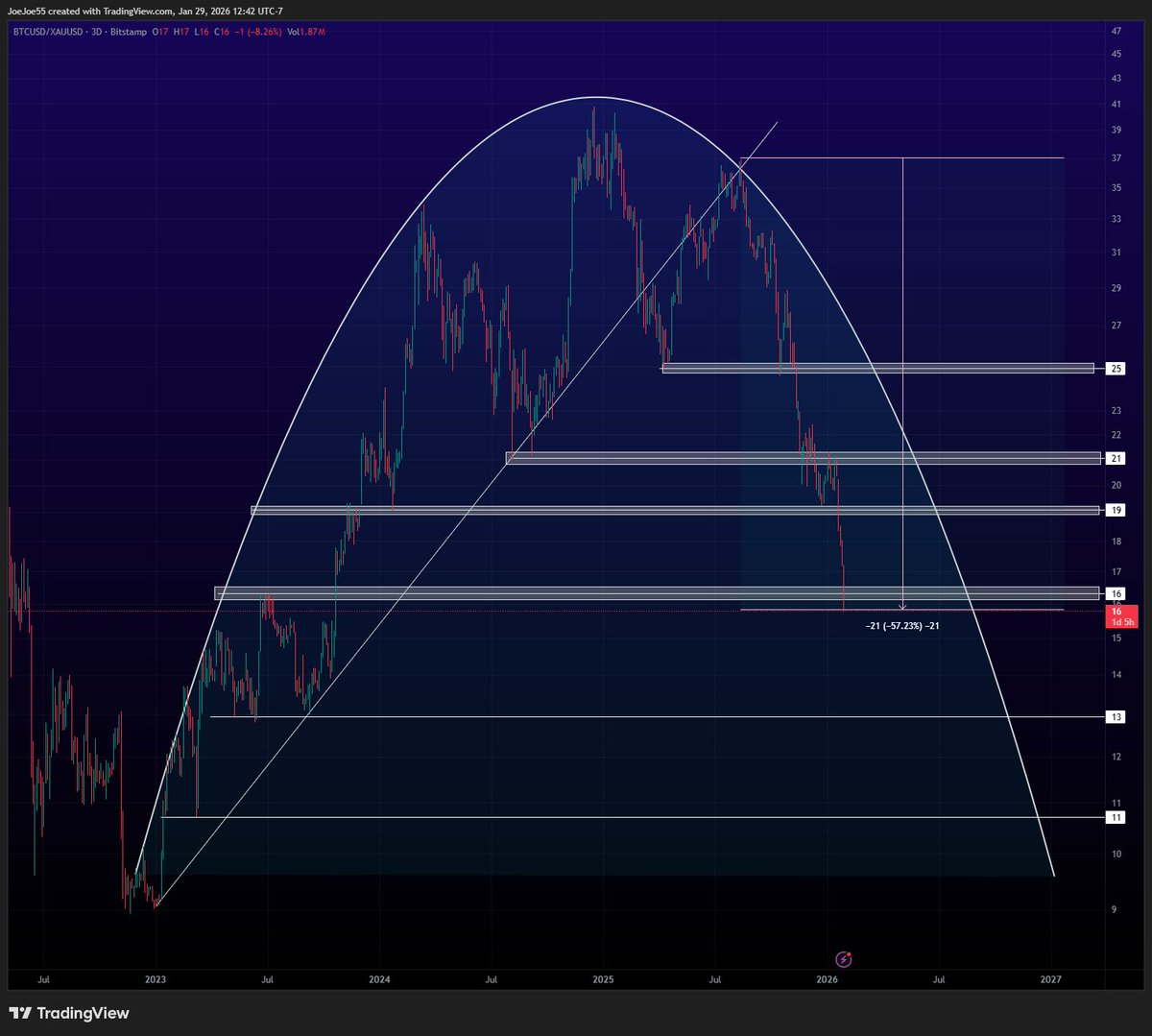Click the TradingView logo at bottom left

[69, 1013]
